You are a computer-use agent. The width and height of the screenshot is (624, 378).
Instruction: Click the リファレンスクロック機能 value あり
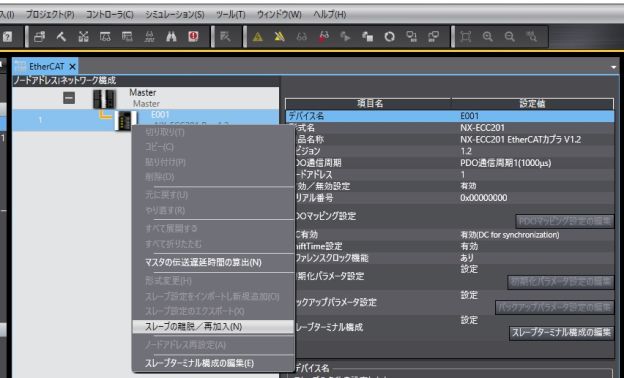(x=467, y=258)
